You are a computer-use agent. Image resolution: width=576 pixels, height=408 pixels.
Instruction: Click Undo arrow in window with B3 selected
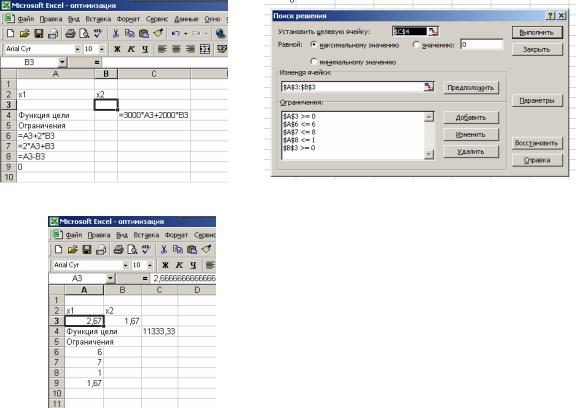click(x=175, y=34)
